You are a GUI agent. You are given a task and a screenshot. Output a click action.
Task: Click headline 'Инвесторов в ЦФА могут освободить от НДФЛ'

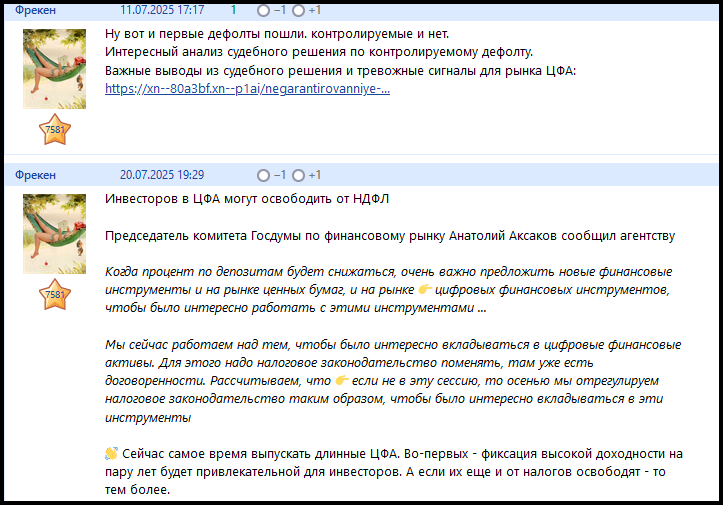[x=247, y=199]
